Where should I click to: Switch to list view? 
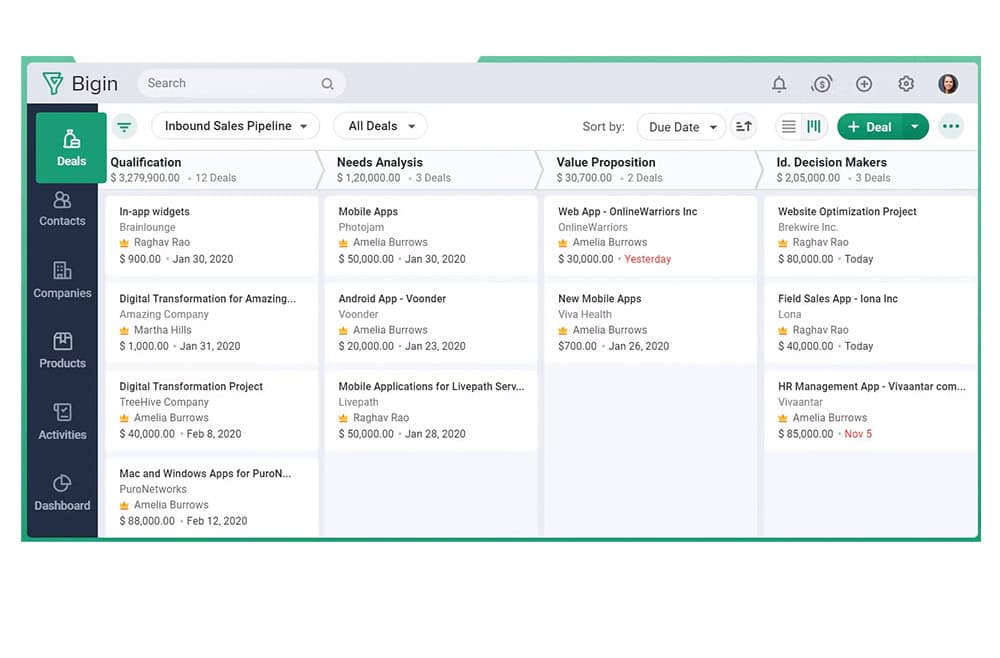[x=789, y=126]
